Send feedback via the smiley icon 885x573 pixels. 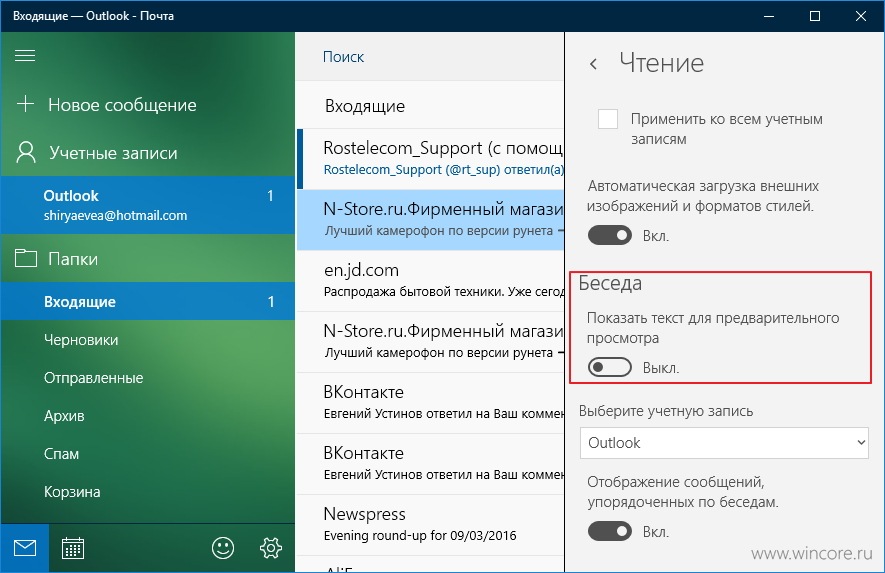(223, 548)
